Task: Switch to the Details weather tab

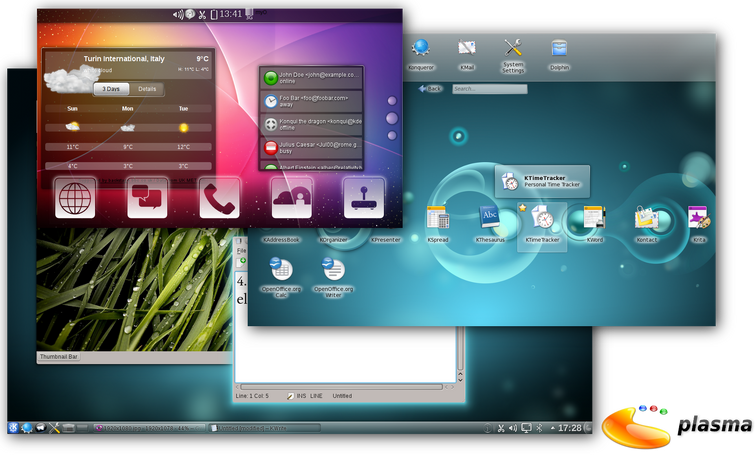Action: tap(147, 89)
